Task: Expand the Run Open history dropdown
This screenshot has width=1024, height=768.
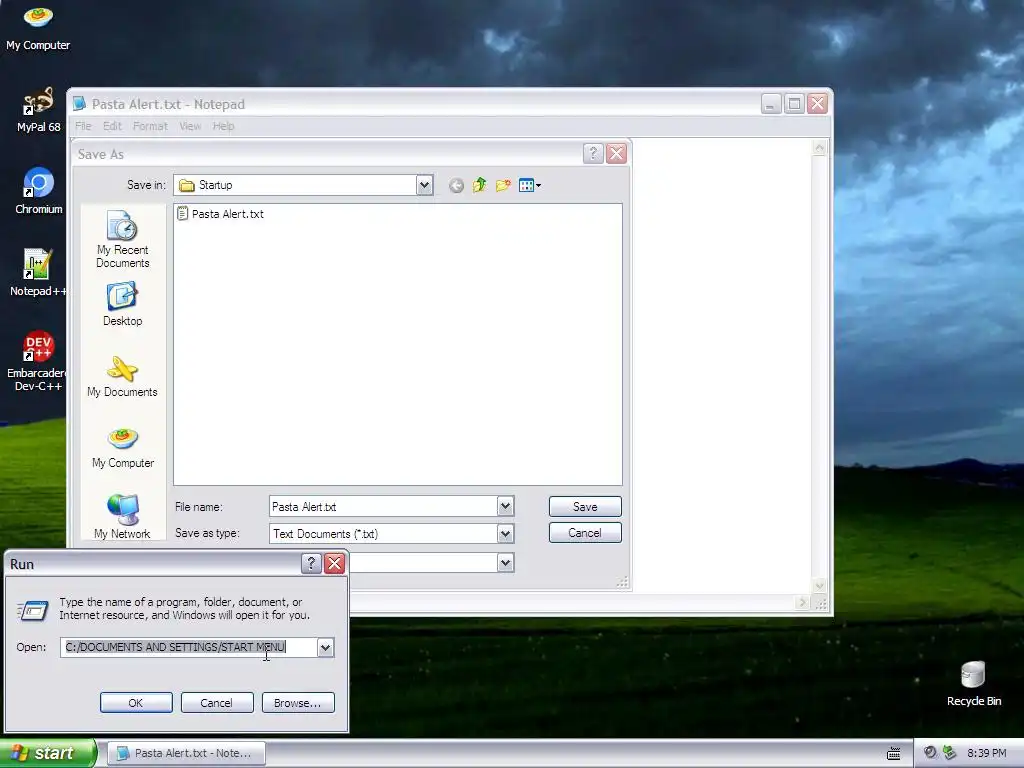Action: click(x=325, y=647)
